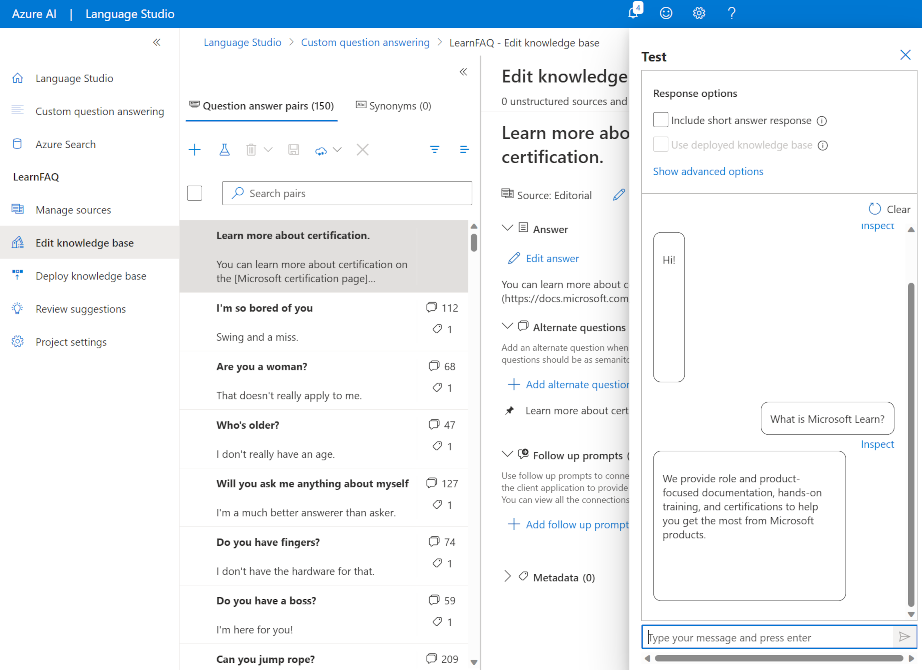
Task: Click the Test chat vertical scrollbar
Action: point(911,444)
